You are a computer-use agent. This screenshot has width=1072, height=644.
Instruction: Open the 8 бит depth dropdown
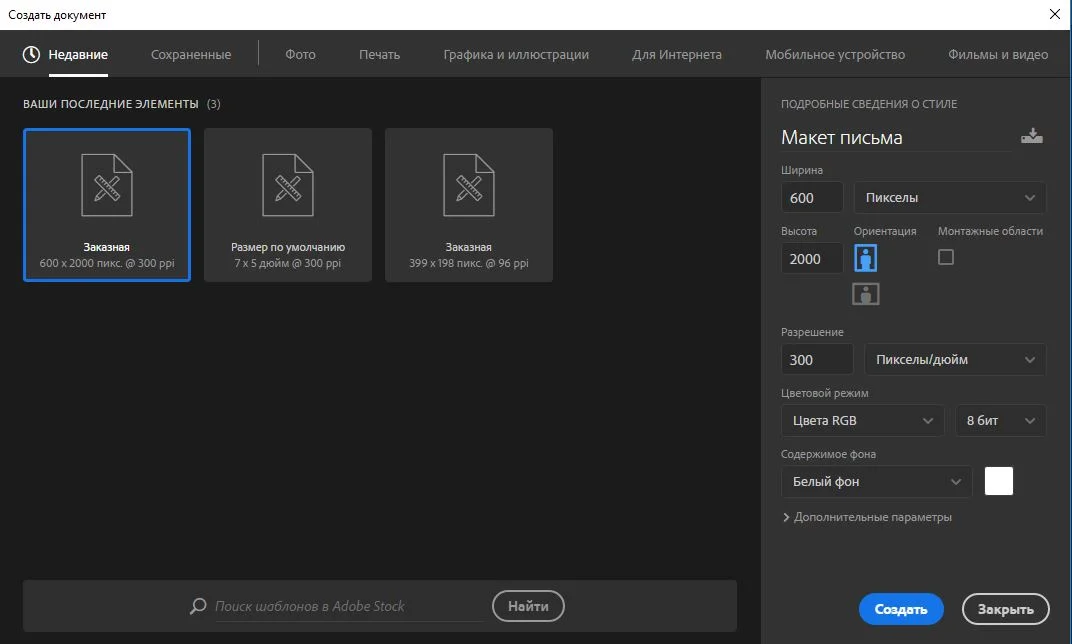[1000, 421]
